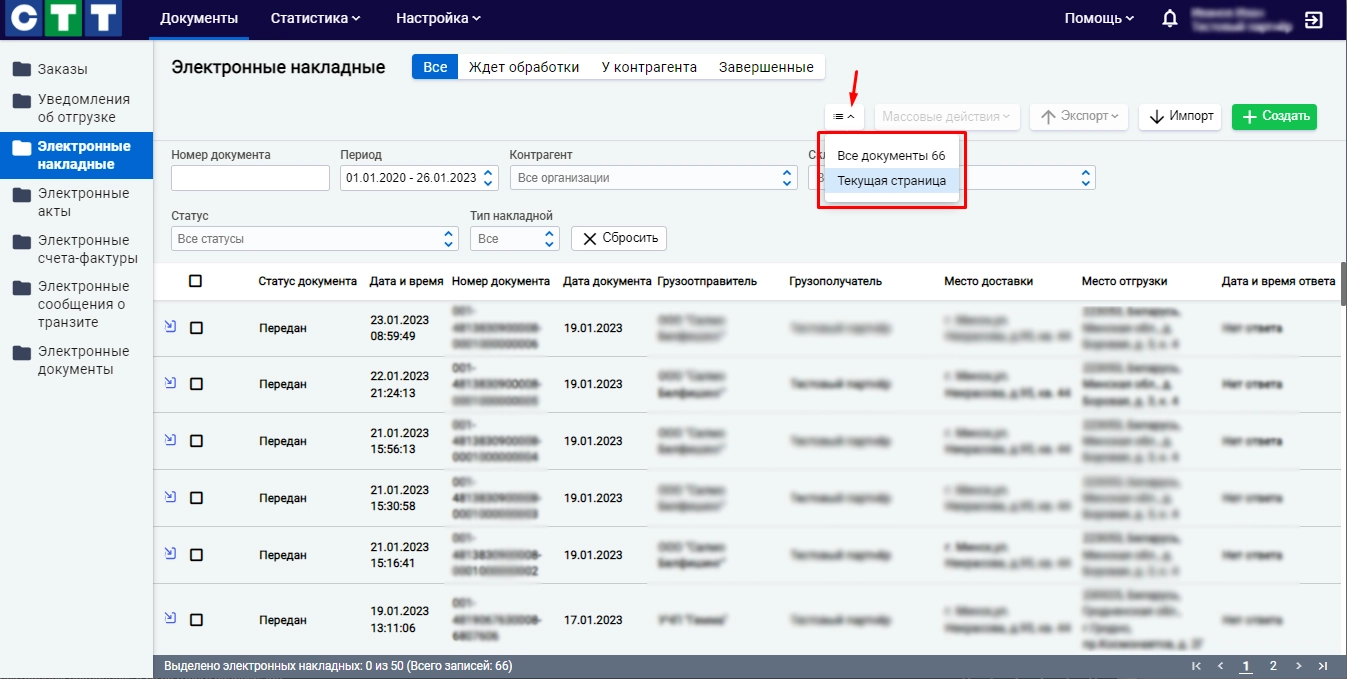Open the Настройка dropdown menu

click(438, 18)
